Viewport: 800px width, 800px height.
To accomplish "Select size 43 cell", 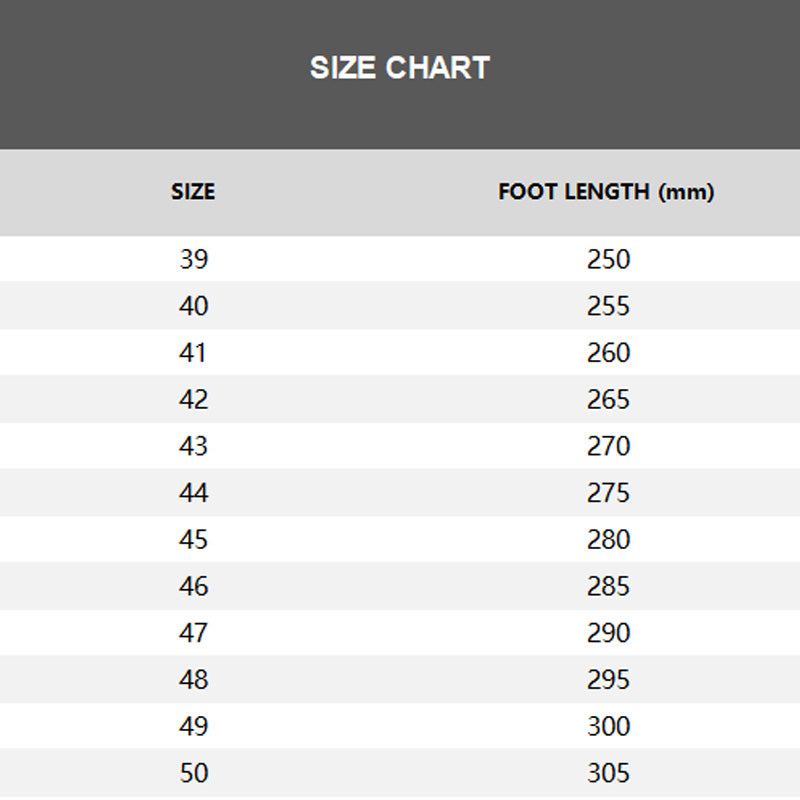I will pyautogui.click(x=193, y=446).
